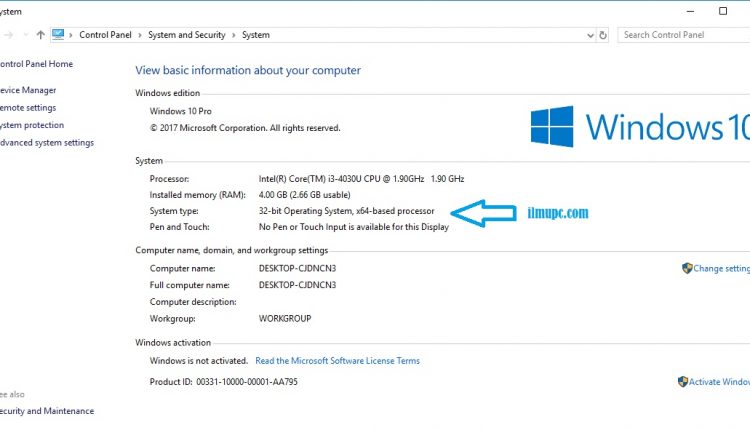Click the 4.00 GB (2.66 GB usable) value
Screen dimensions: 750x430
click(304, 195)
